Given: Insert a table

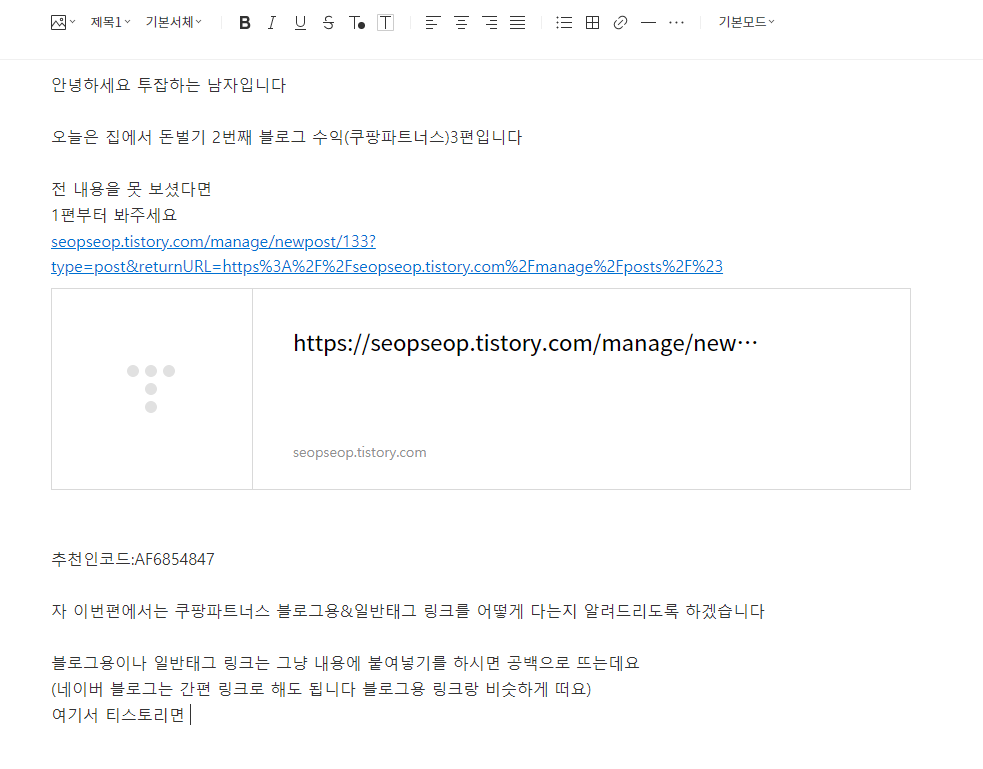Looking at the screenshot, I should click(592, 23).
